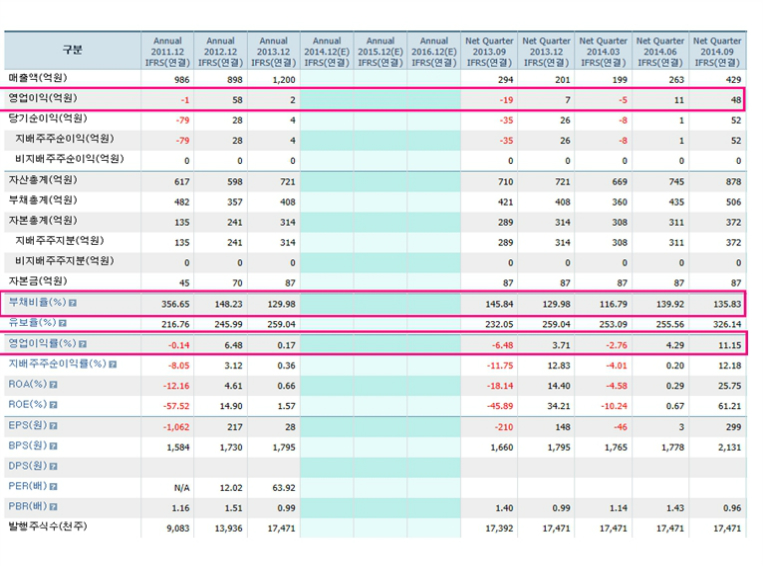763x566 pixels.
Task: Click the 구분 header cell
Action: pos(72,50)
